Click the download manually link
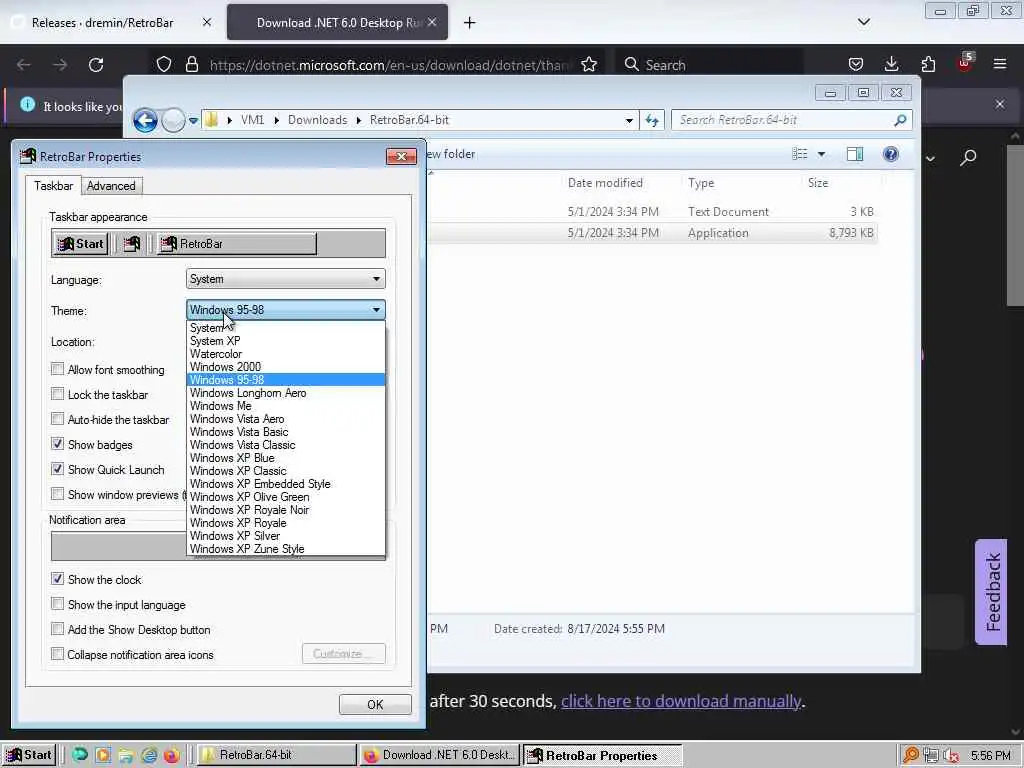This screenshot has width=1024, height=768. (680, 701)
